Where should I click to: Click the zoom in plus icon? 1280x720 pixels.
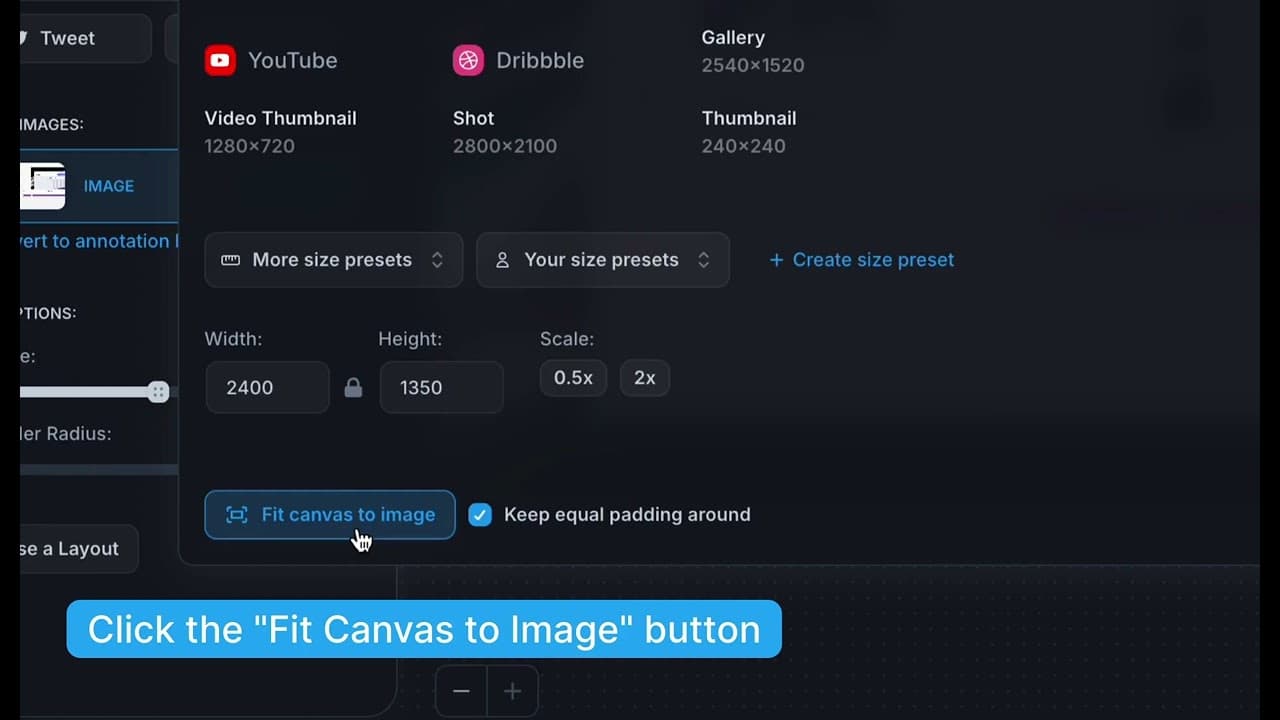512,691
